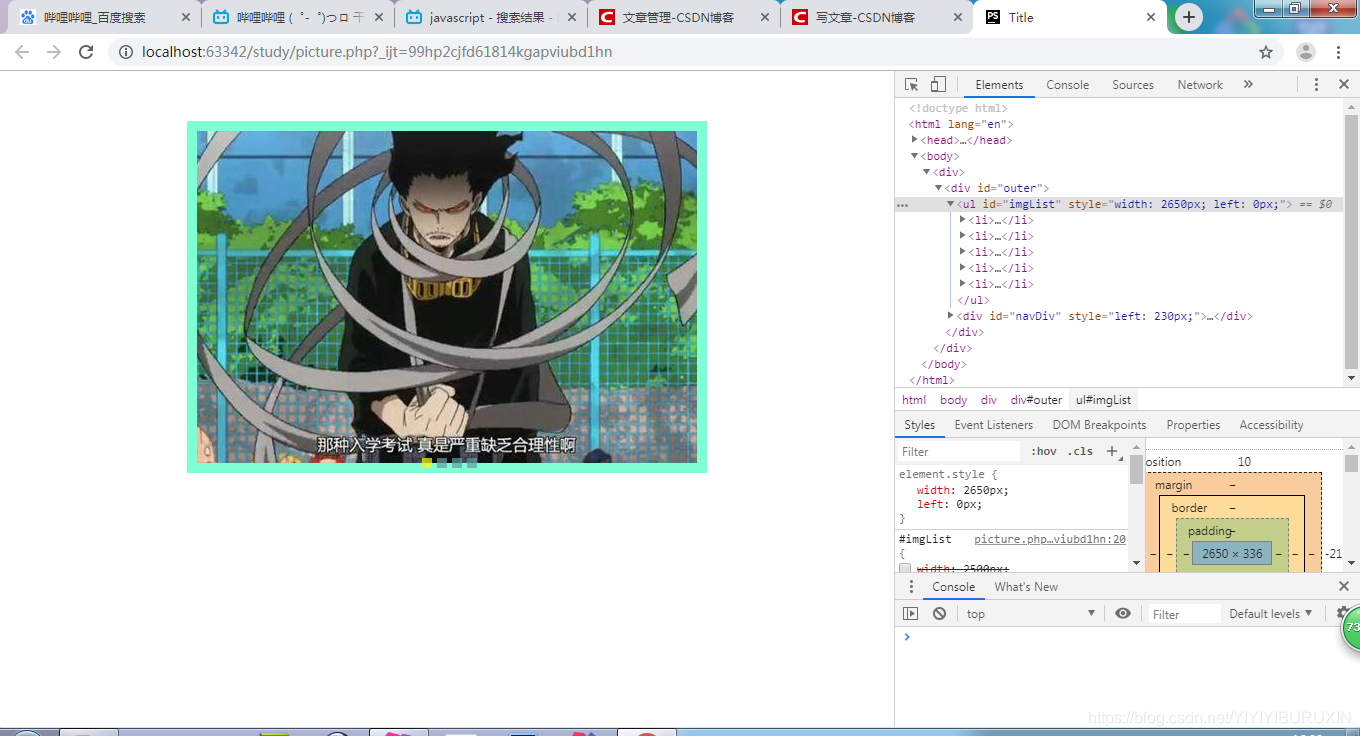Toggle the device toolbar icon
1360x736 pixels.
click(x=938, y=85)
